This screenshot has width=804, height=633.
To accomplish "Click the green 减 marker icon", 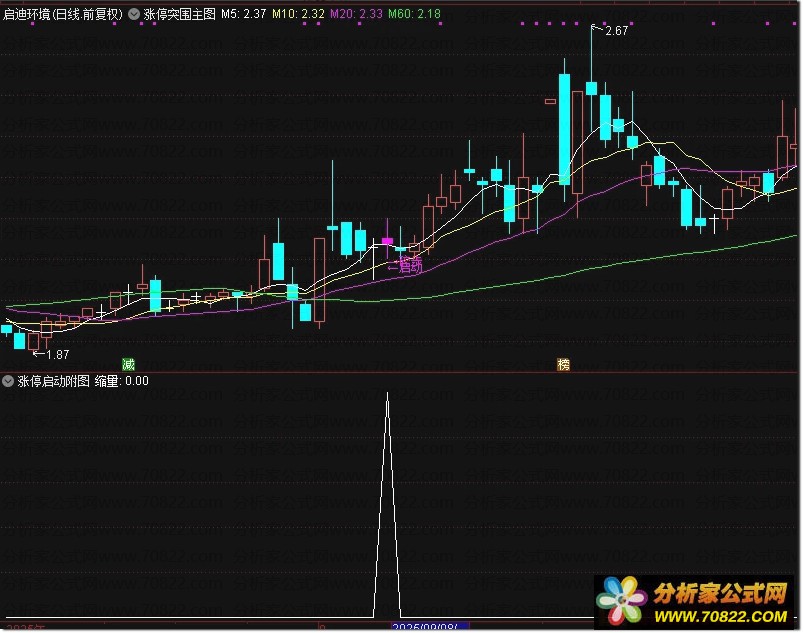I will 128,365.
